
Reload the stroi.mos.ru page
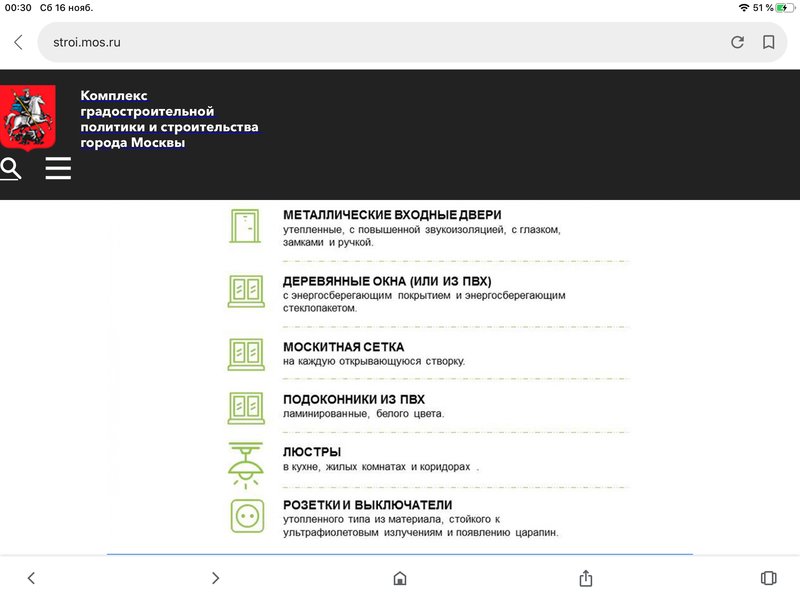click(x=737, y=42)
